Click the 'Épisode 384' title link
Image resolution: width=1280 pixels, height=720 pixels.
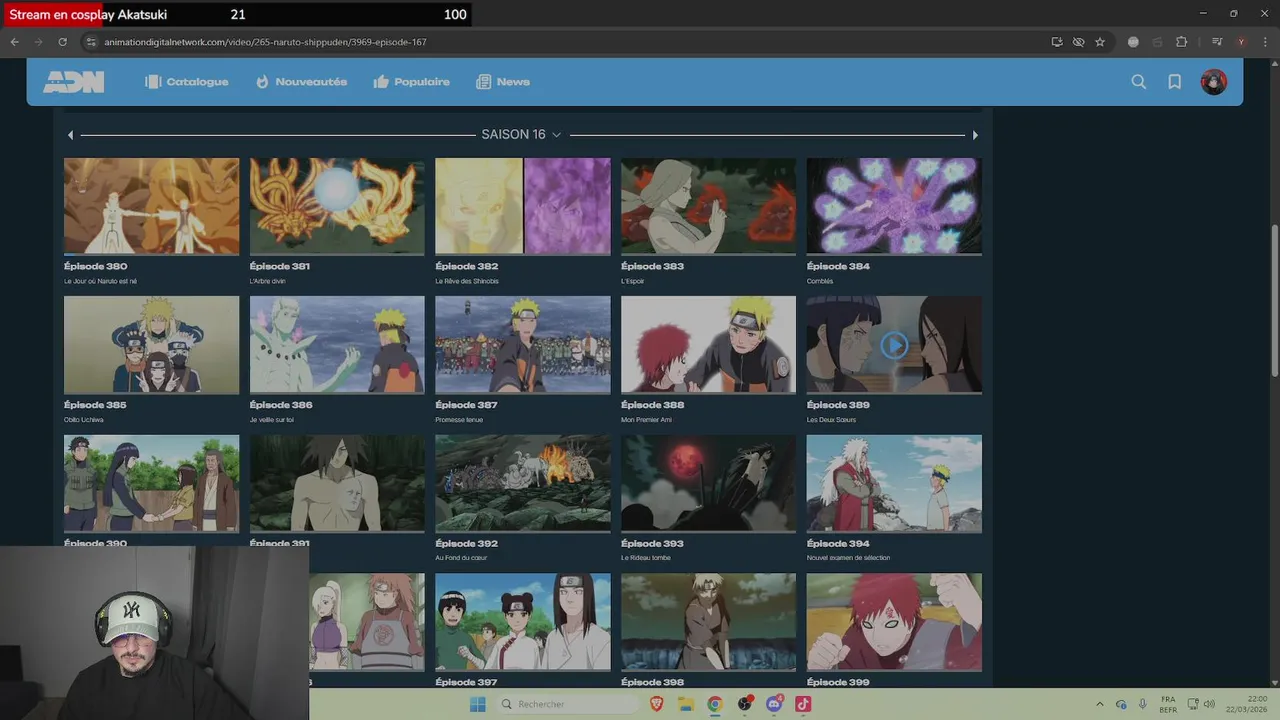[x=838, y=267]
